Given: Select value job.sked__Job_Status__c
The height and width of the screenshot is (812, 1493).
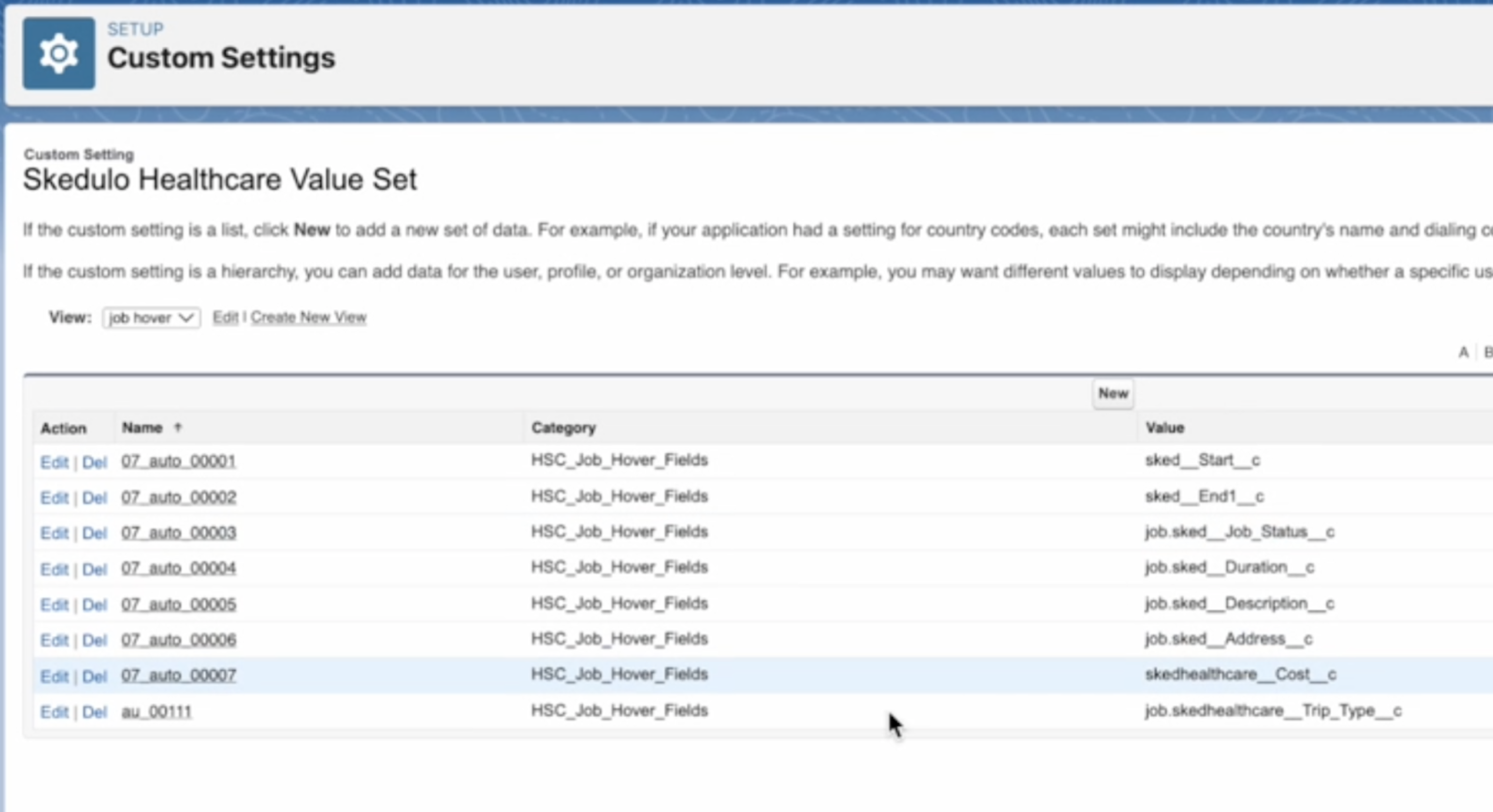Looking at the screenshot, I should (1240, 532).
